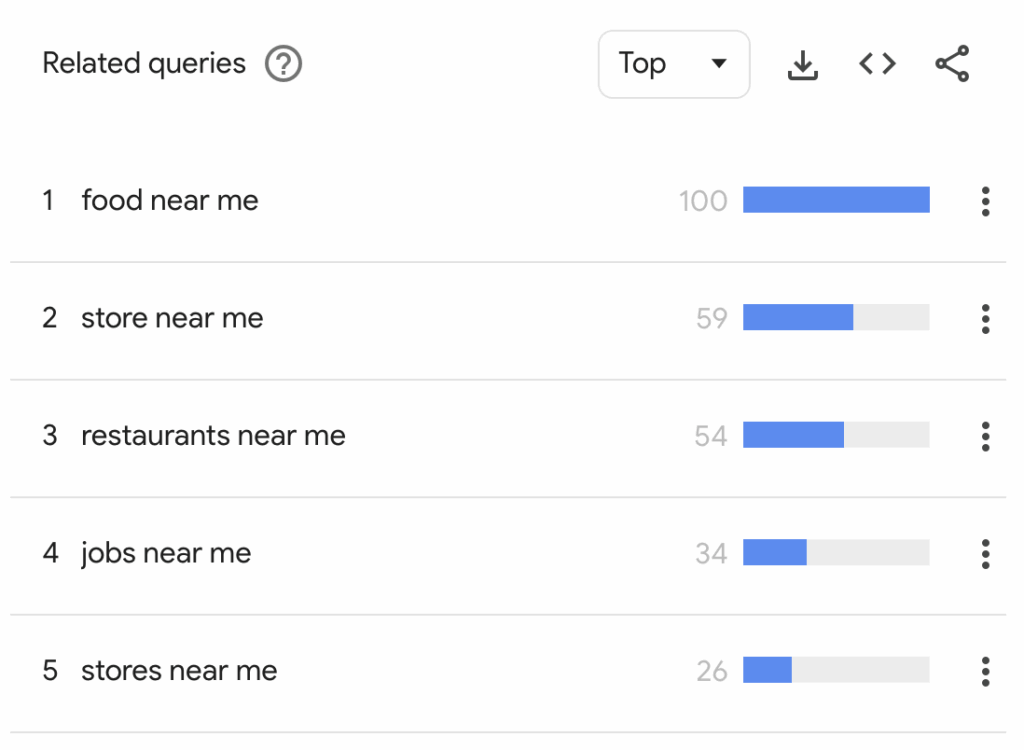This screenshot has width=1024, height=750.
Task: Open the jobs near me query
Action: [166, 553]
